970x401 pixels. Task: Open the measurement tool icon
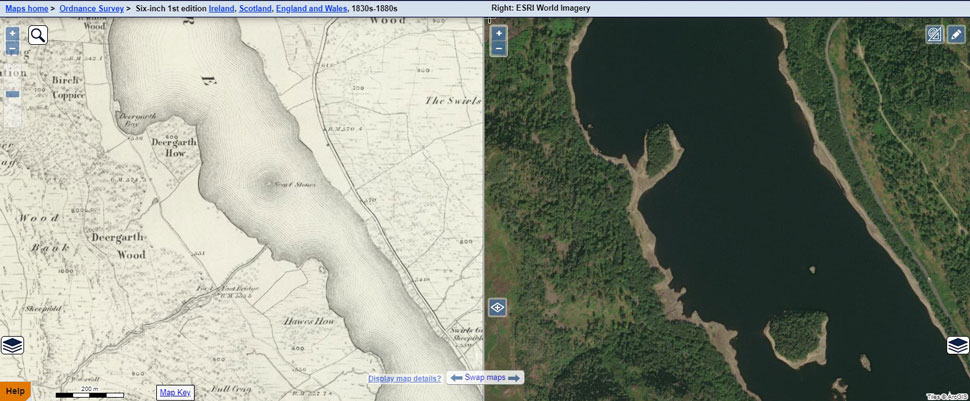[x=934, y=35]
